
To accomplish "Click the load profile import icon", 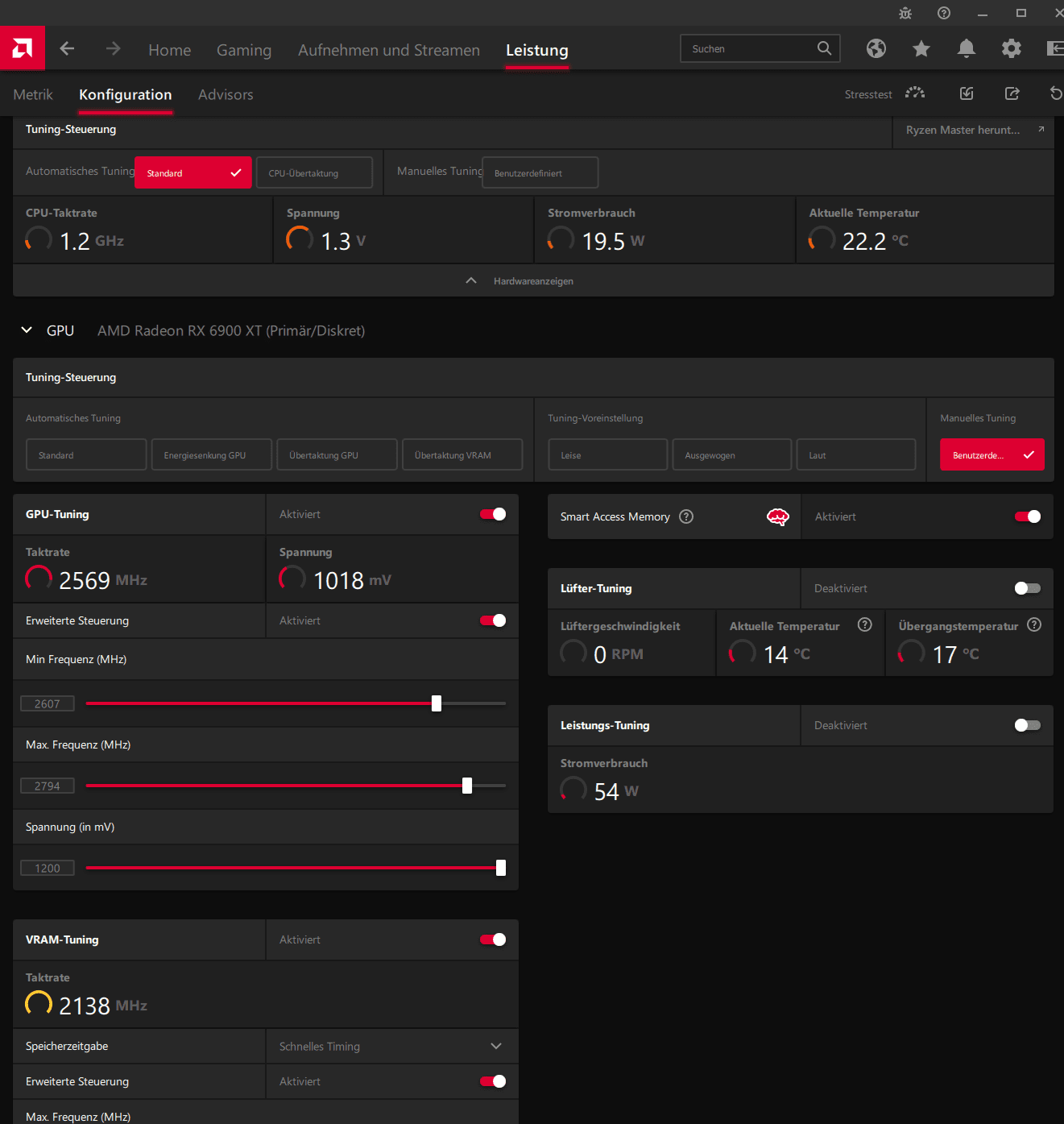I will 967,93.
